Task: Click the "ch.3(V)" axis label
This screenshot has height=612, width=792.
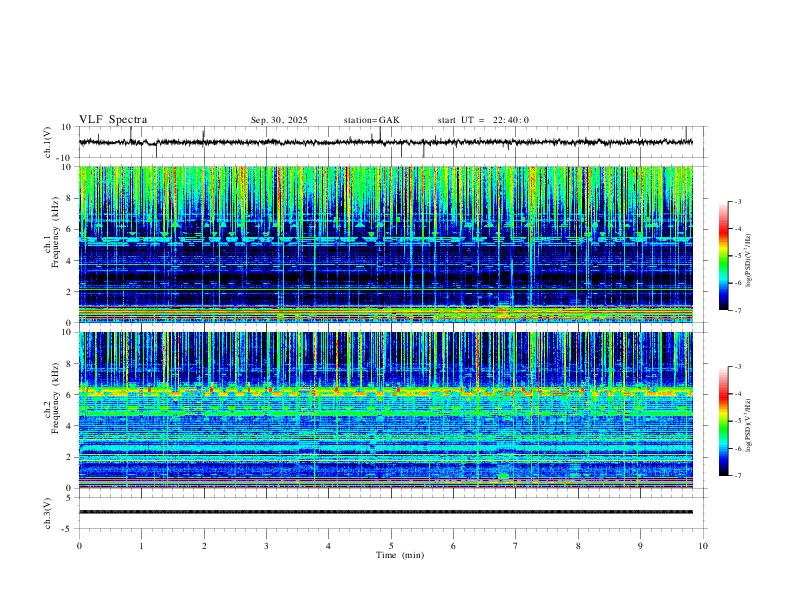Action: (48, 513)
